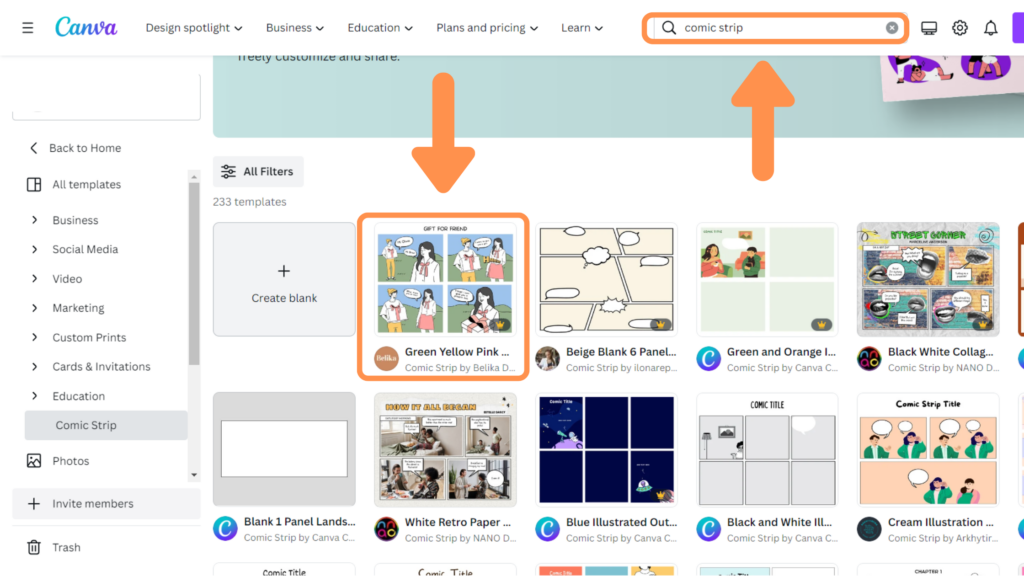Click pro crown badge on Beige Blank template

661,324
